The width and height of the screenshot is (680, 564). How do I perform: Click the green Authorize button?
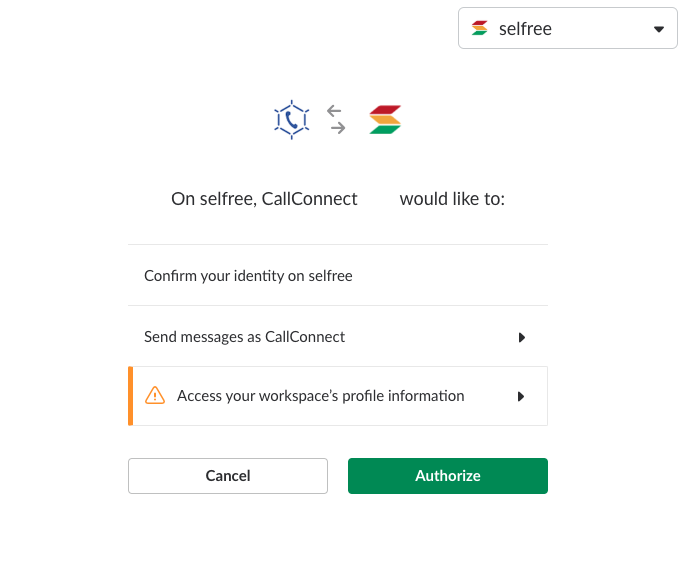[448, 476]
